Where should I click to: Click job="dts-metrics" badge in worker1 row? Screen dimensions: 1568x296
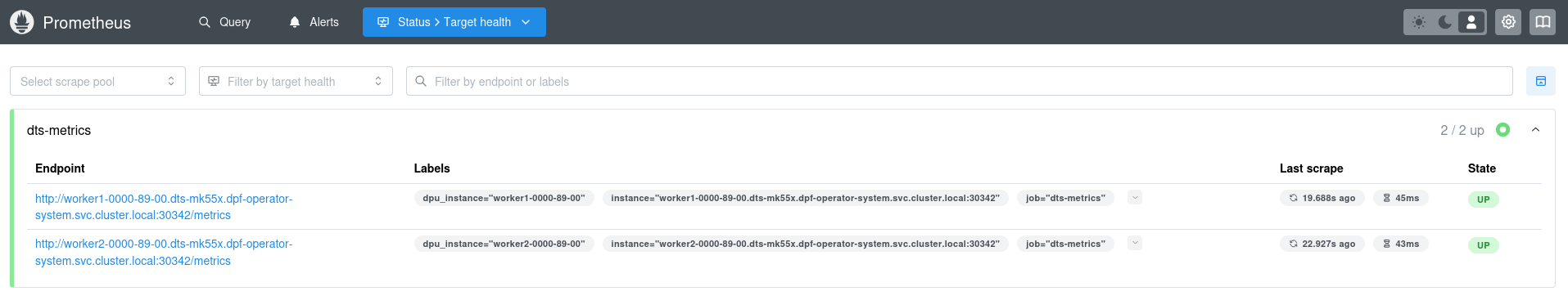click(1065, 198)
